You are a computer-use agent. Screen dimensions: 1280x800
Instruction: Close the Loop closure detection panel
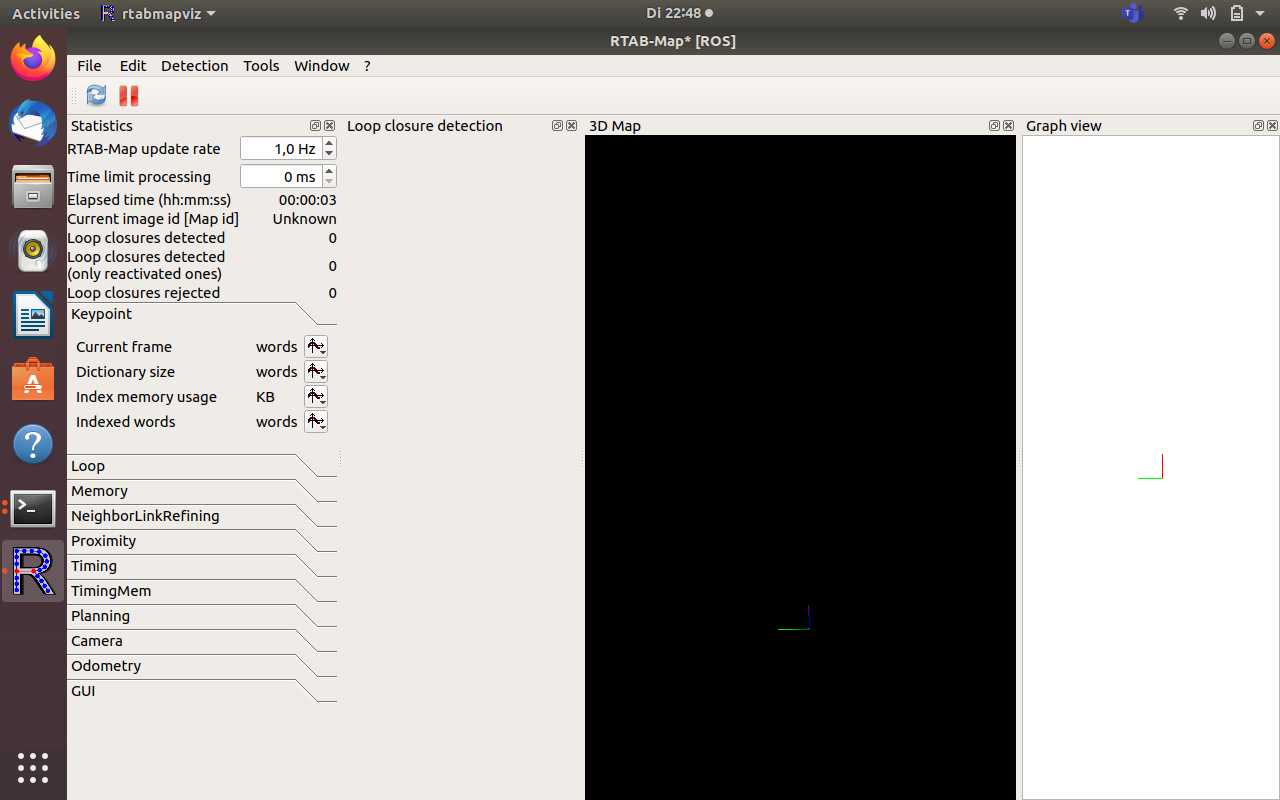point(572,126)
